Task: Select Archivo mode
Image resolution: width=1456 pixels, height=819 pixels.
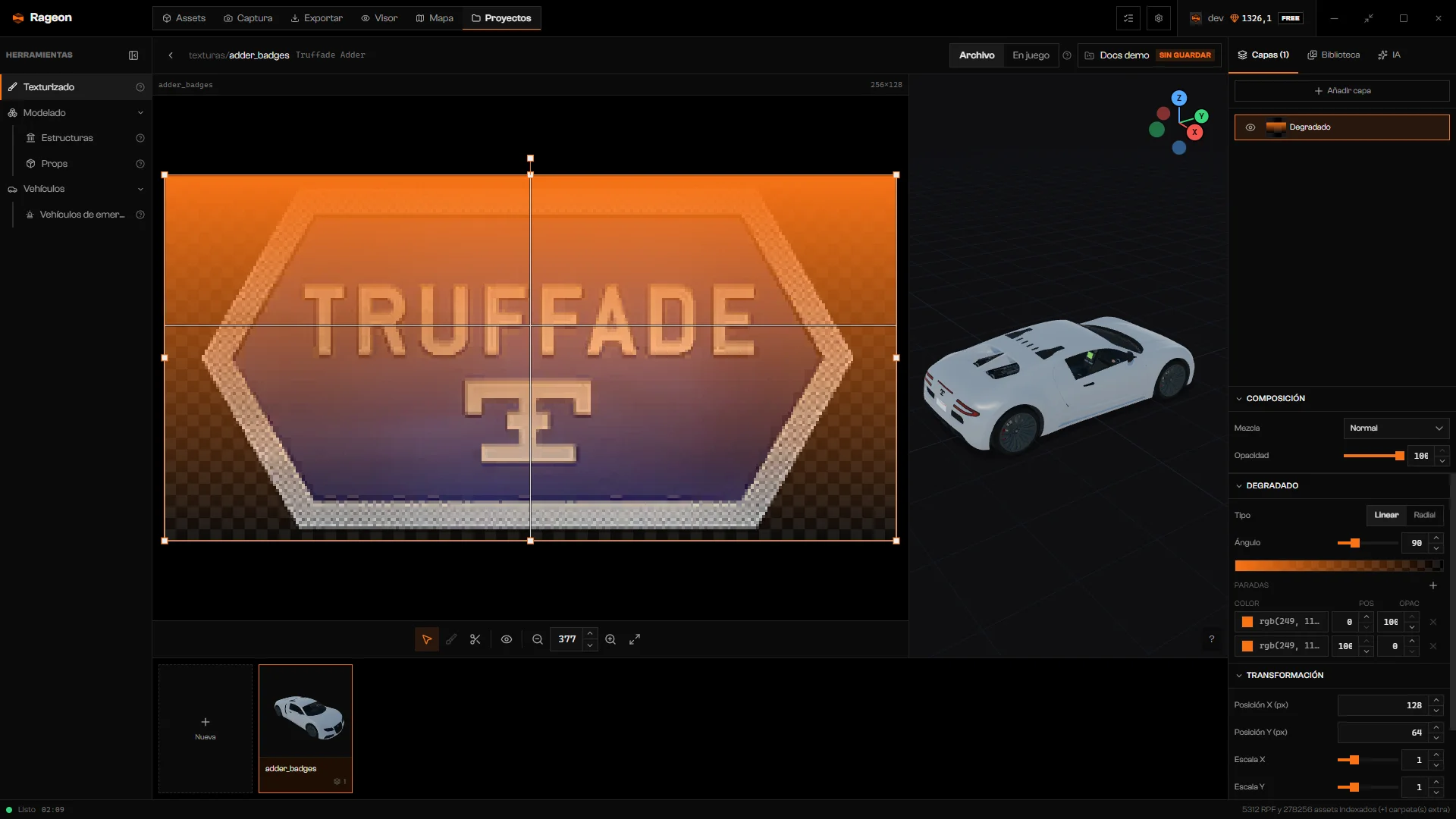Action: [x=977, y=55]
